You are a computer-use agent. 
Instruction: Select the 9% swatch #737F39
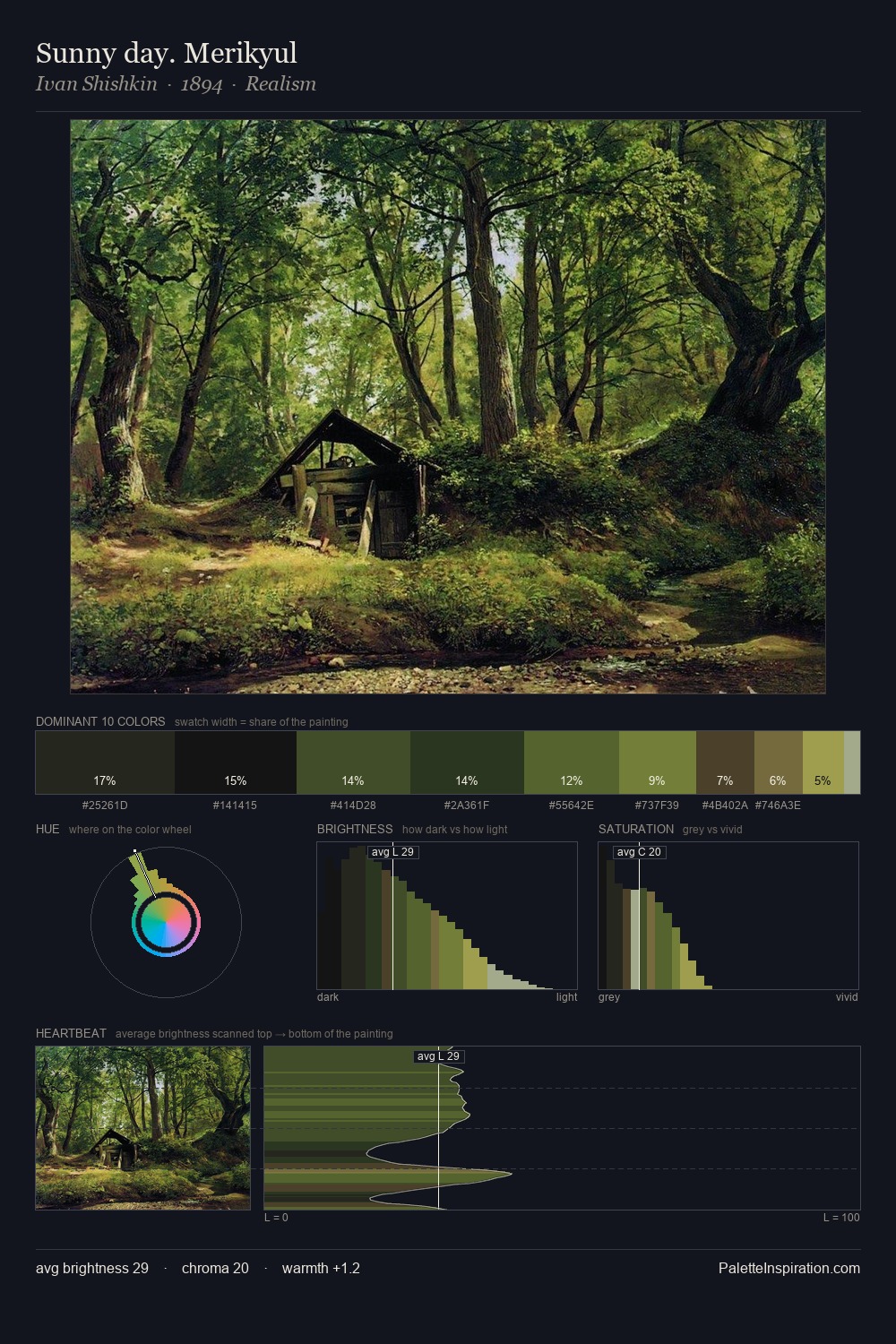pyautogui.click(x=658, y=762)
